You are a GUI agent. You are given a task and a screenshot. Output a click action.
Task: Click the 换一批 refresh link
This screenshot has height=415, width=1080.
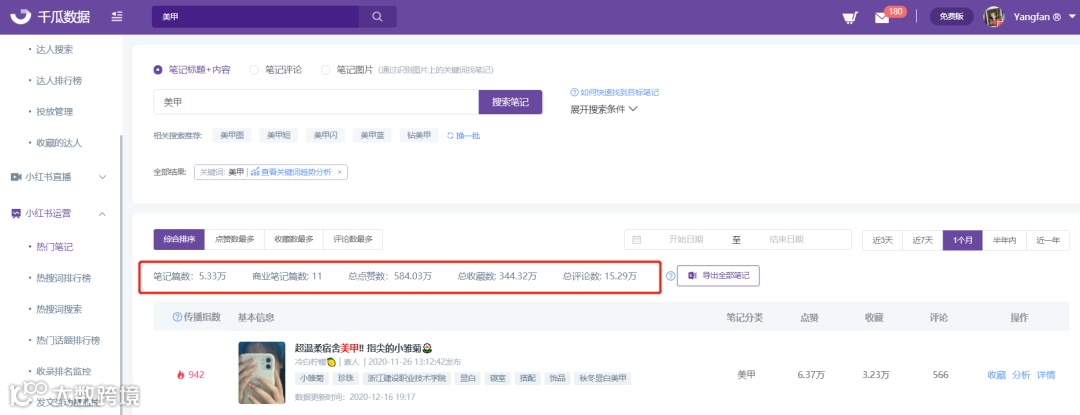468,136
